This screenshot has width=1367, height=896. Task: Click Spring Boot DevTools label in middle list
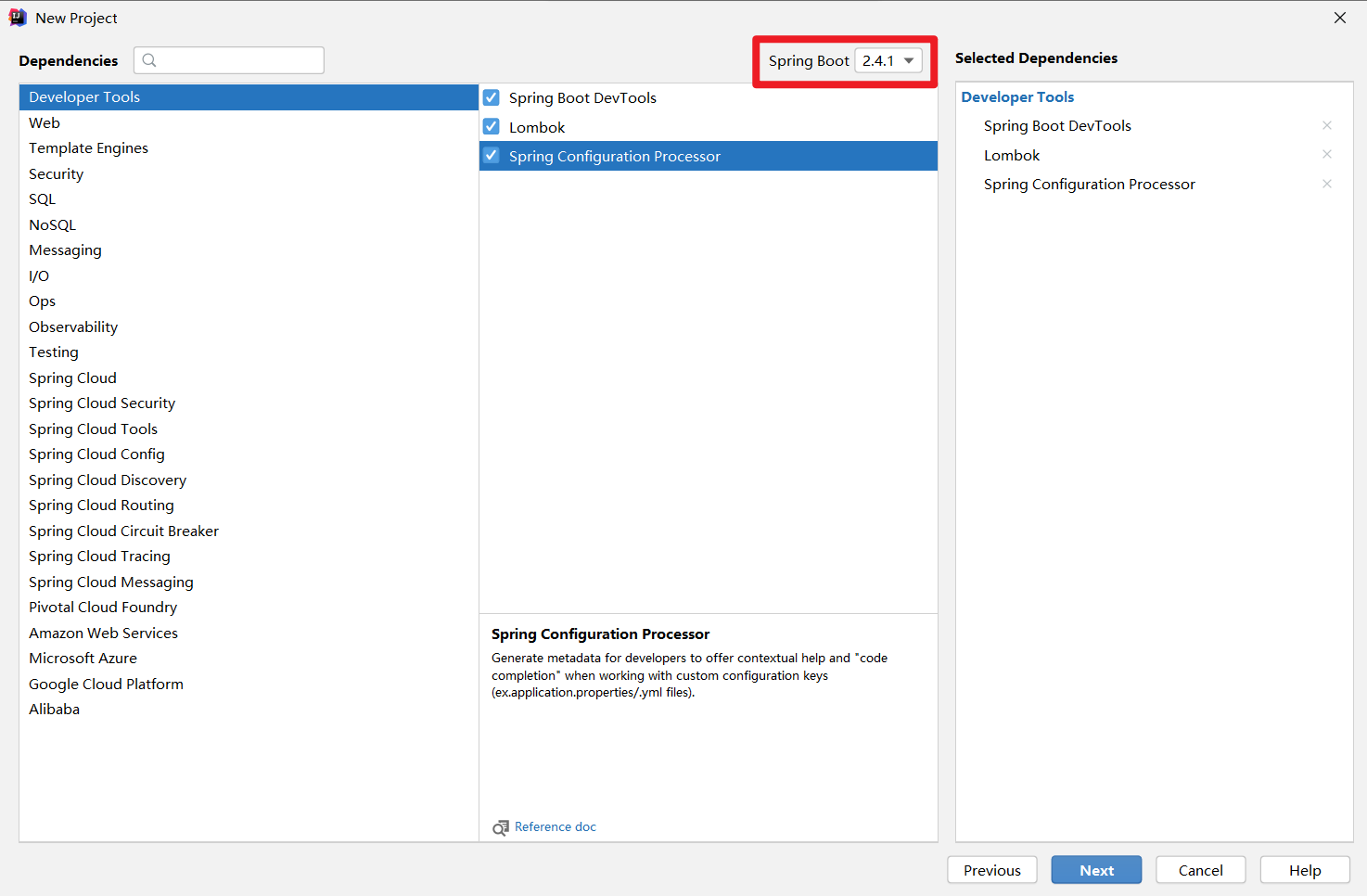click(582, 98)
